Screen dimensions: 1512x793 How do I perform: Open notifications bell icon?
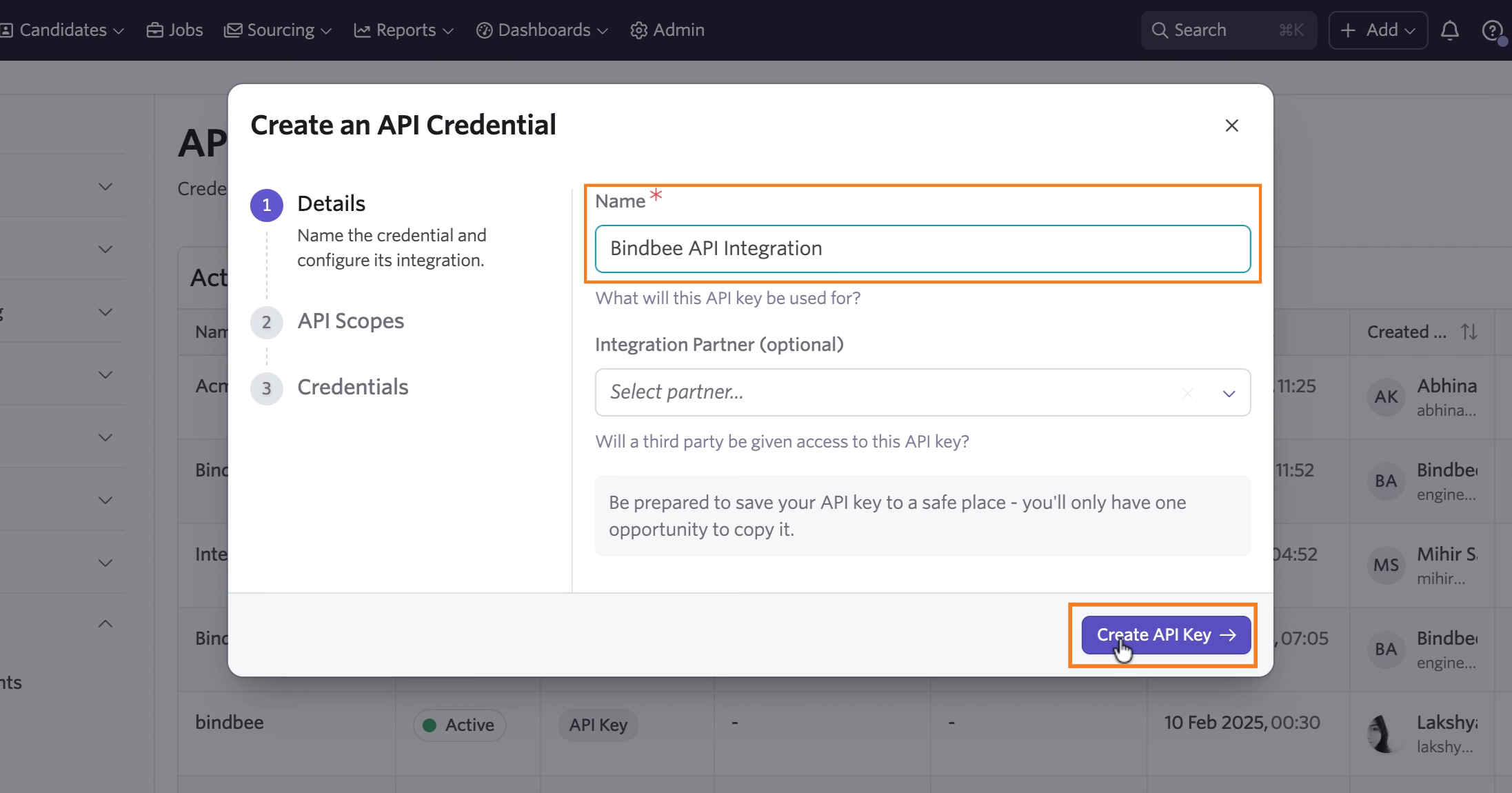click(1450, 30)
